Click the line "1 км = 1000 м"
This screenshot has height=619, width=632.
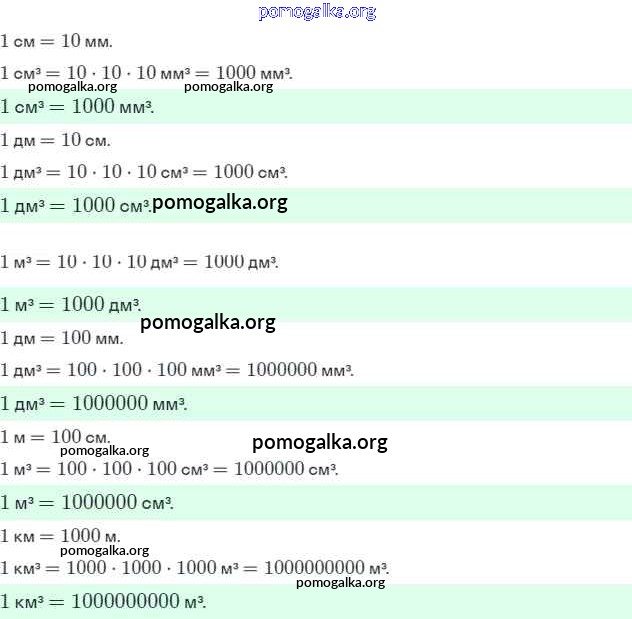click(61, 535)
